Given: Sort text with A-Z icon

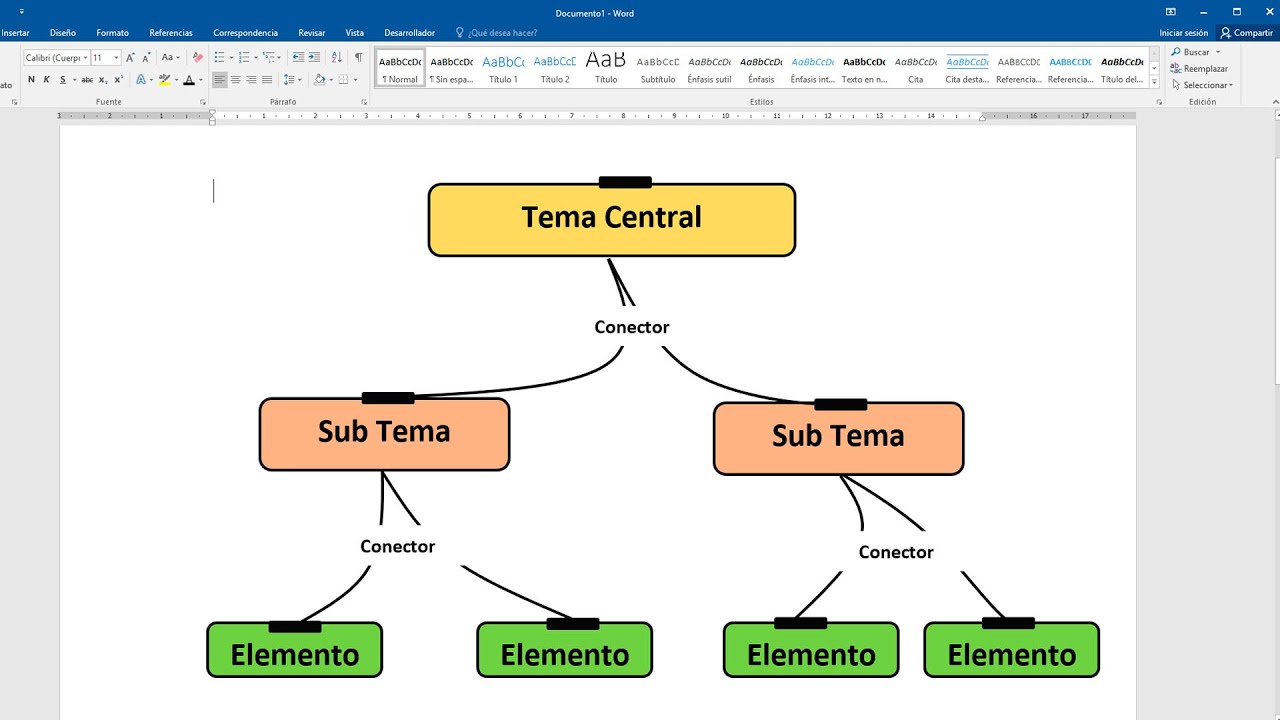Looking at the screenshot, I should [x=336, y=58].
